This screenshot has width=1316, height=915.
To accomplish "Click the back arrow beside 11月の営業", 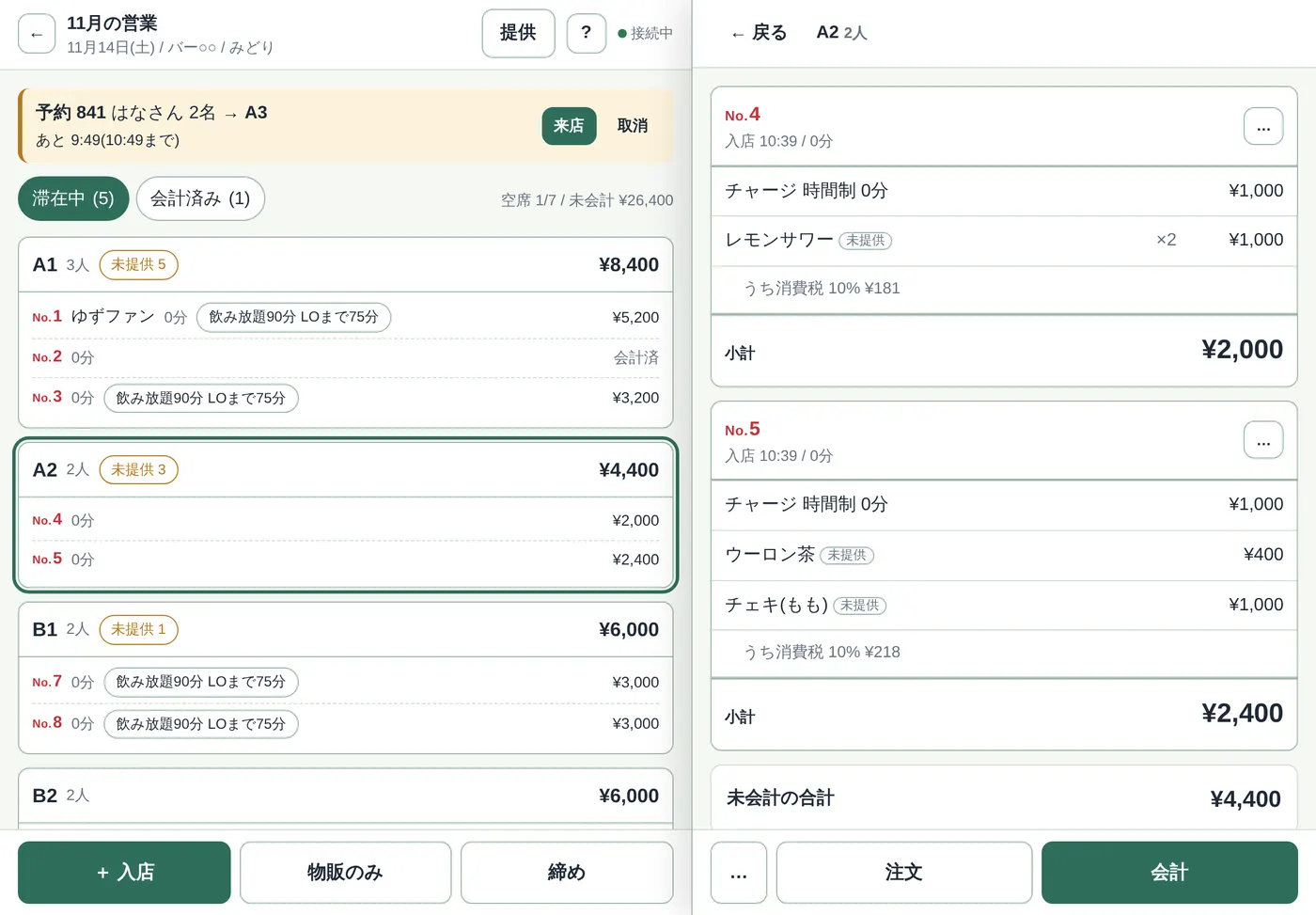I will 37,34.
